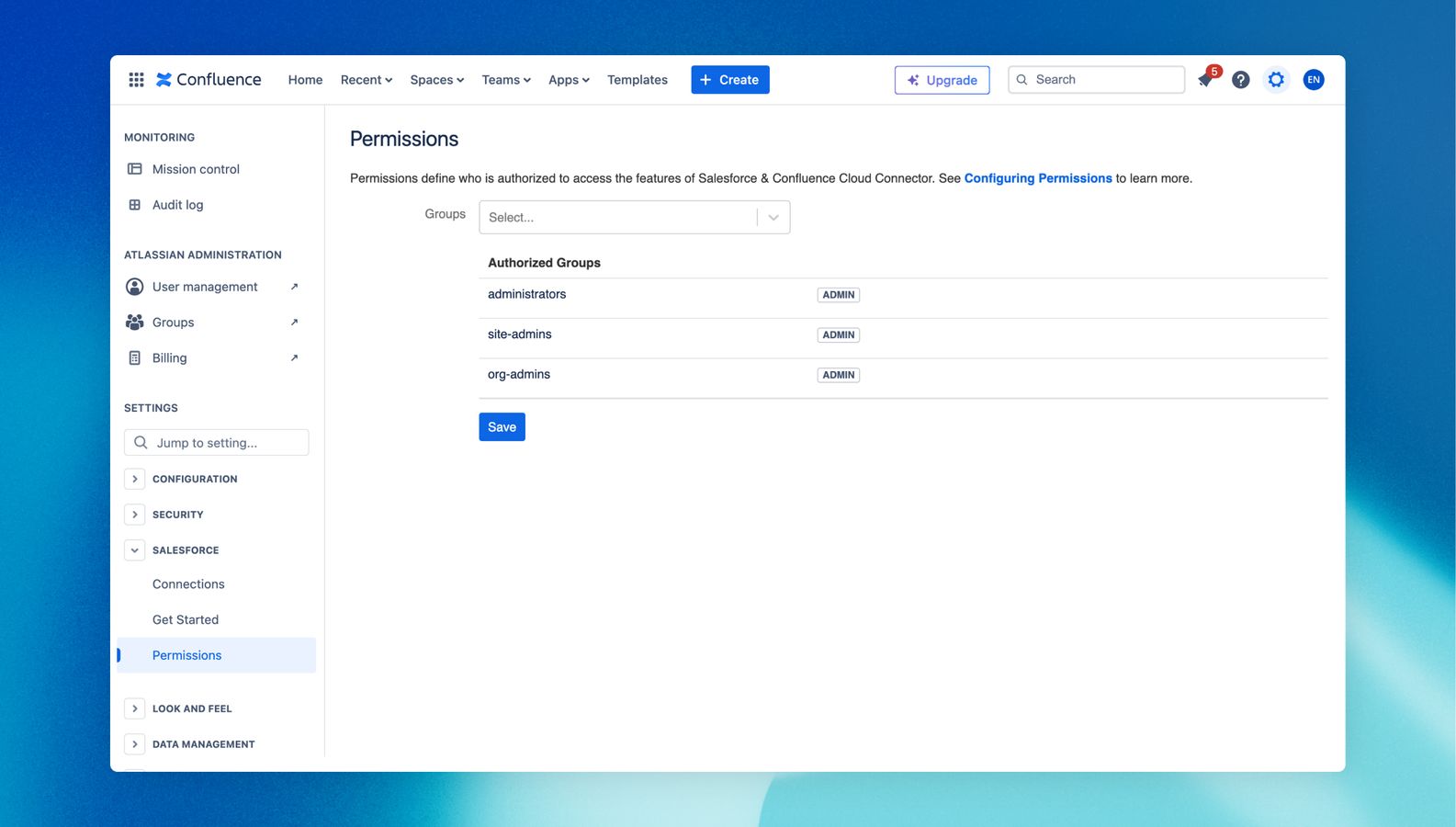Click the site-admins group row
The width and height of the screenshot is (1456, 827).
pyautogui.click(x=903, y=338)
